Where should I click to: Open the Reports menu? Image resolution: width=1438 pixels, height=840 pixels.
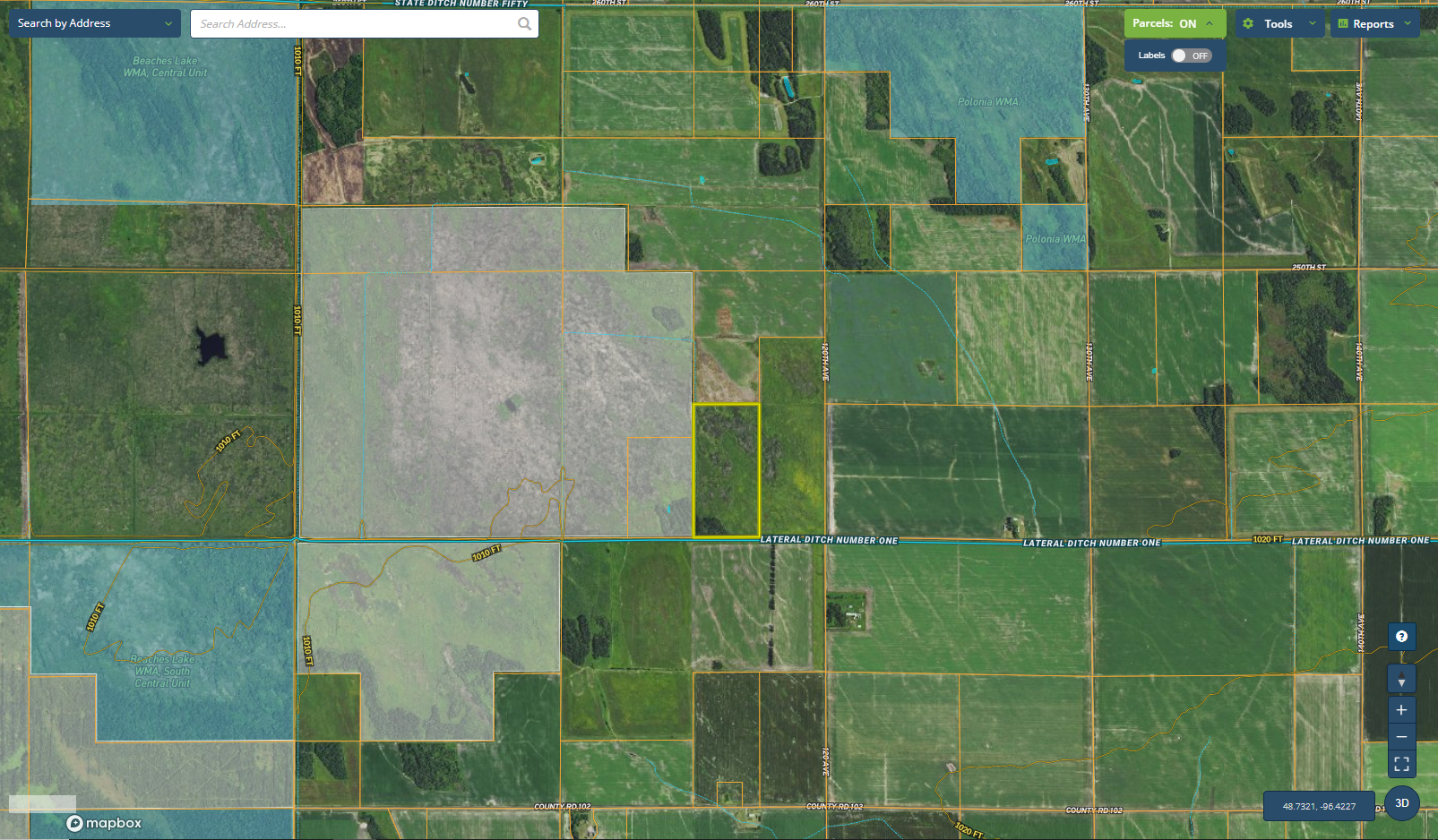point(1373,24)
